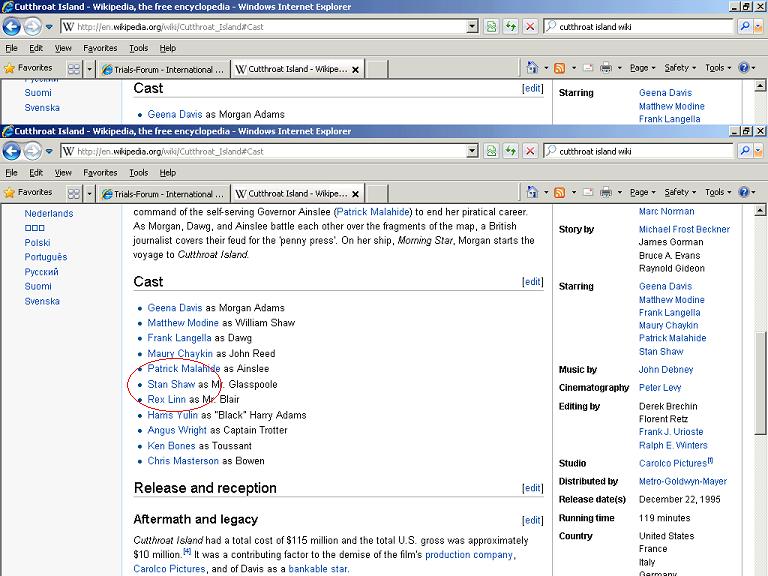This screenshot has height=576, width=768.
Task: Click the URL address field in the lower window
Action: point(269,151)
